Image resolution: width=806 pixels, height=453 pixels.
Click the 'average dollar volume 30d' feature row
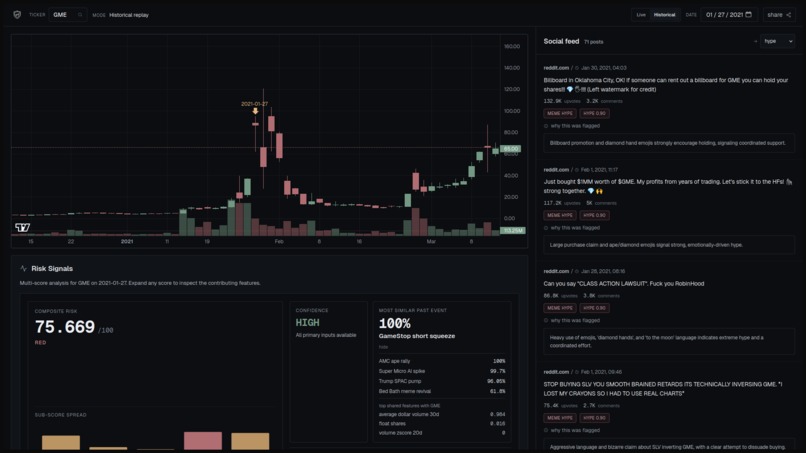coord(442,414)
